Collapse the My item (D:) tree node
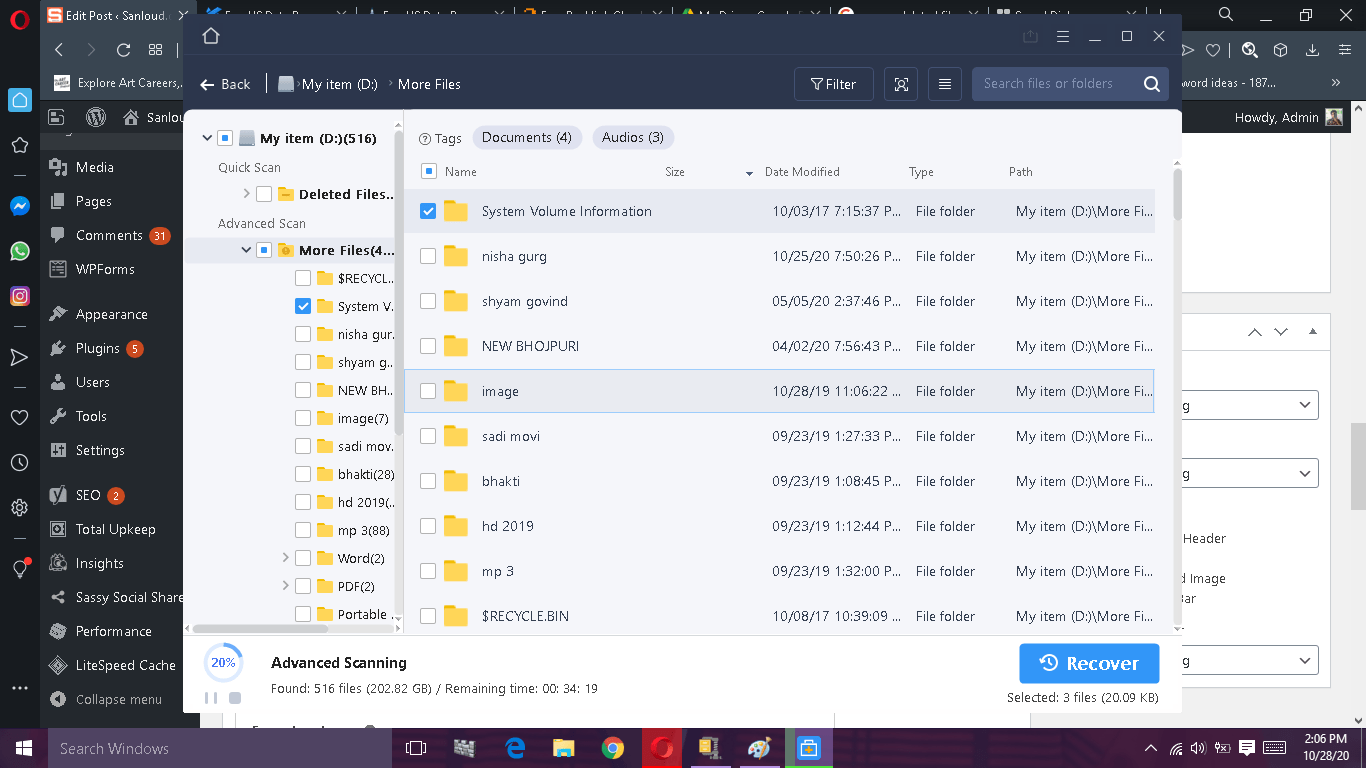 (207, 138)
